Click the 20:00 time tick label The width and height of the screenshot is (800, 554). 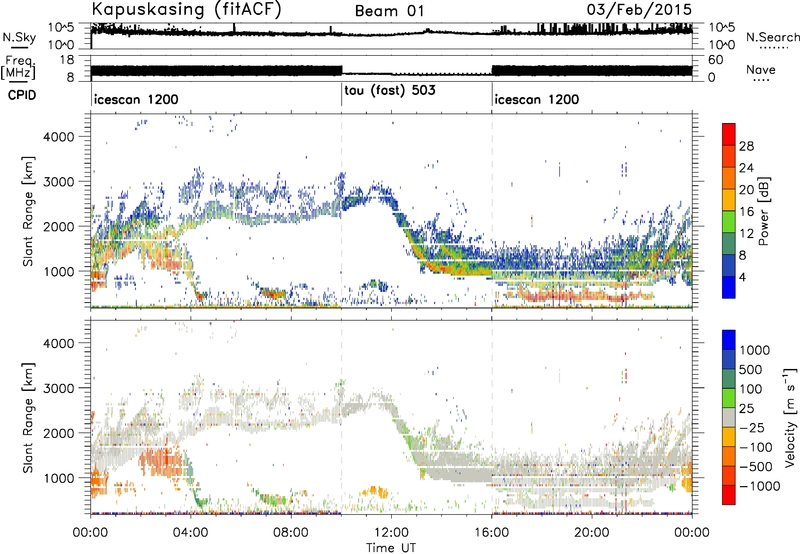pyautogui.click(x=591, y=533)
